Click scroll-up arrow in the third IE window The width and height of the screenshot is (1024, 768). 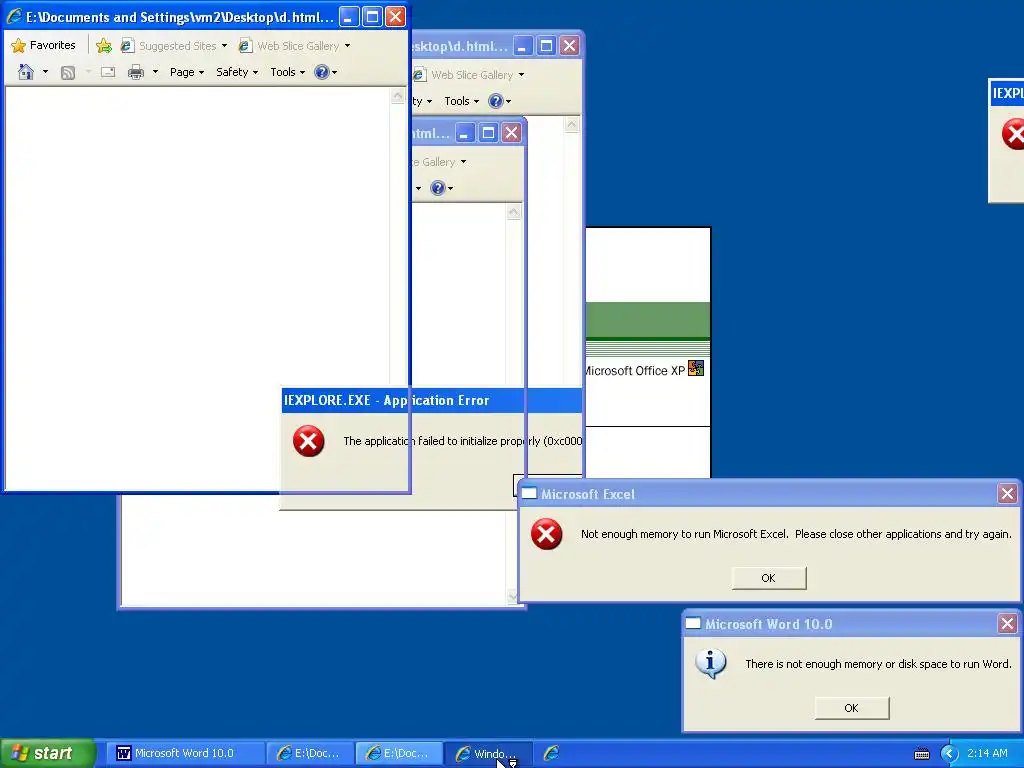[514, 212]
